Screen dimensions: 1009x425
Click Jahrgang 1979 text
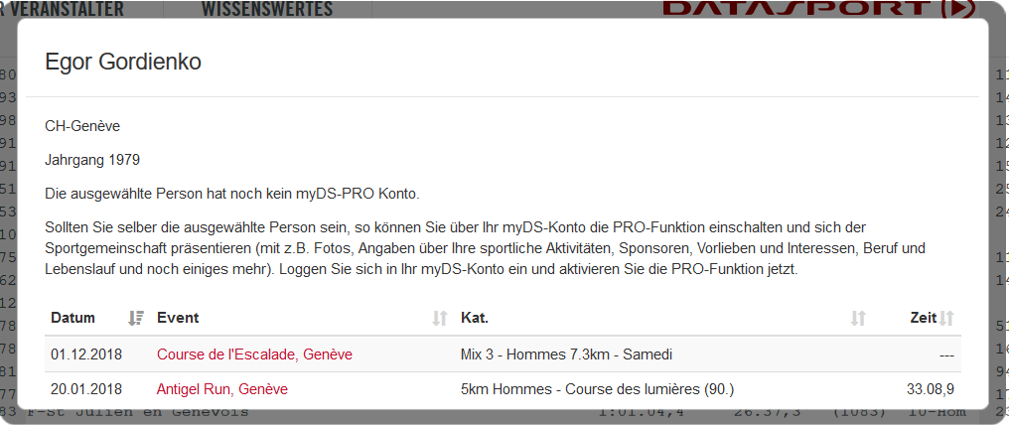pos(92,160)
